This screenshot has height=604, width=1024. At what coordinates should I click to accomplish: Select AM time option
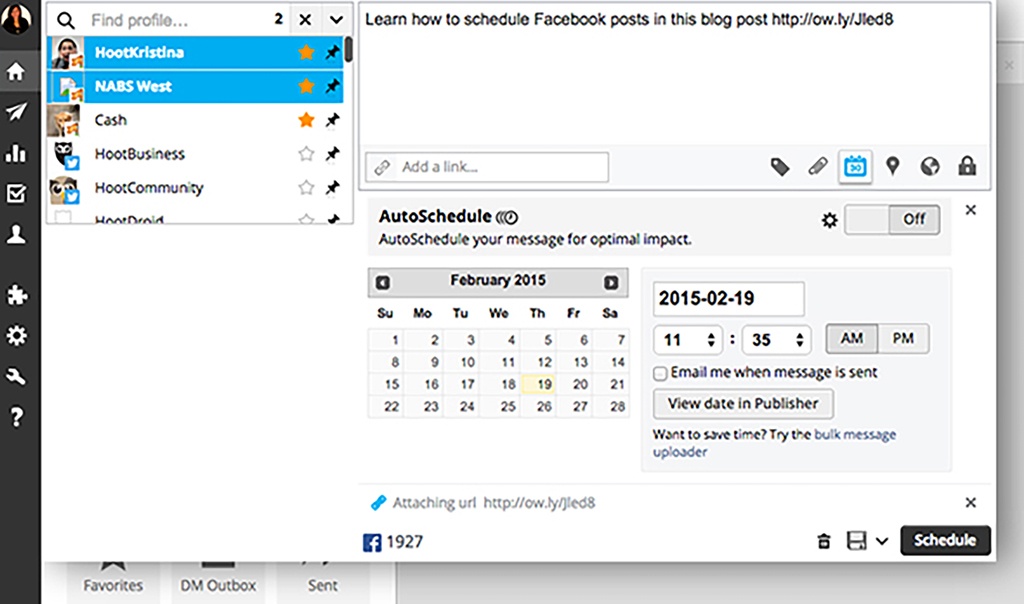click(852, 338)
